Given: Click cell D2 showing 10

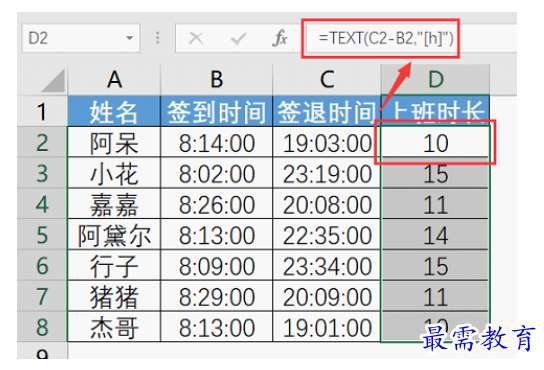Looking at the screenshot, I should (435, 143).
